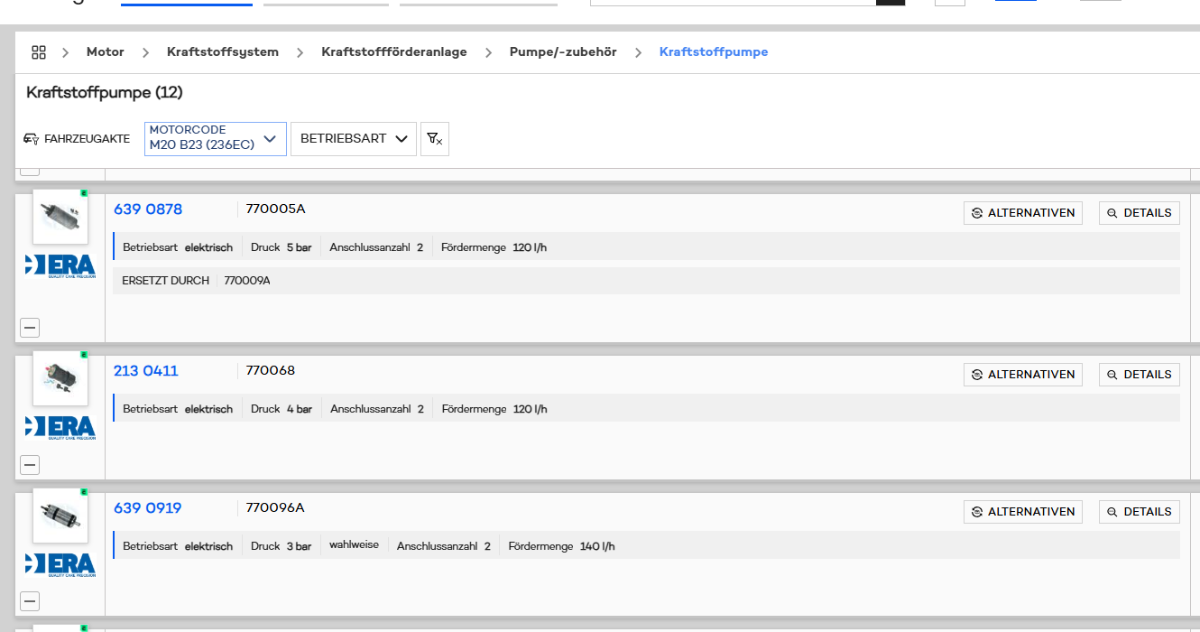Click the Kraftstoffpumpe (12) heading
This screenshot has height=632, width=1200.
pos(104,92)
